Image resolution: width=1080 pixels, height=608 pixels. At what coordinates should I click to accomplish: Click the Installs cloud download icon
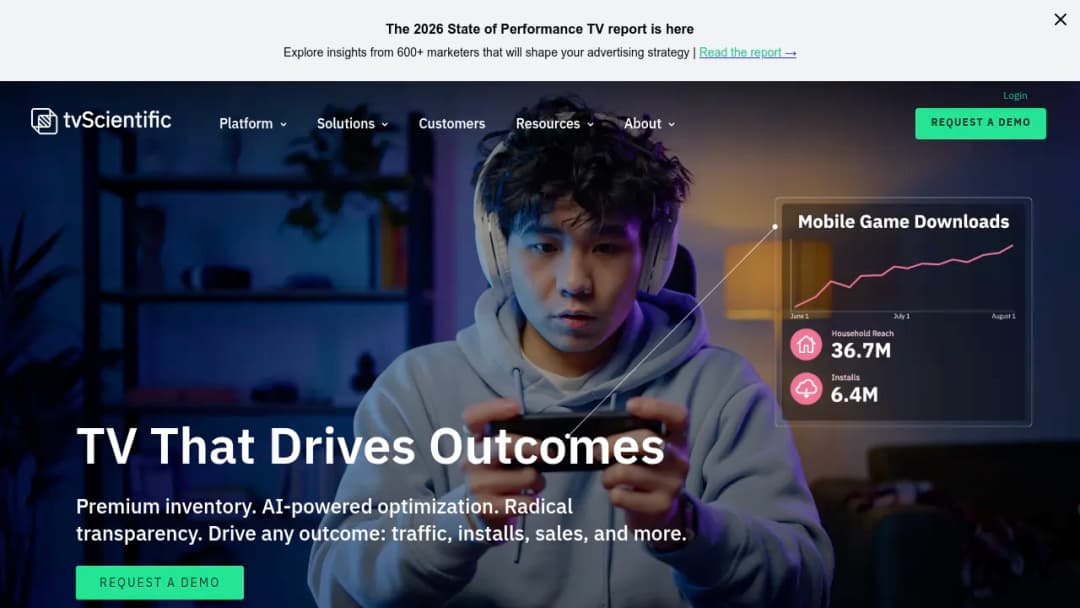pos(806,389)
